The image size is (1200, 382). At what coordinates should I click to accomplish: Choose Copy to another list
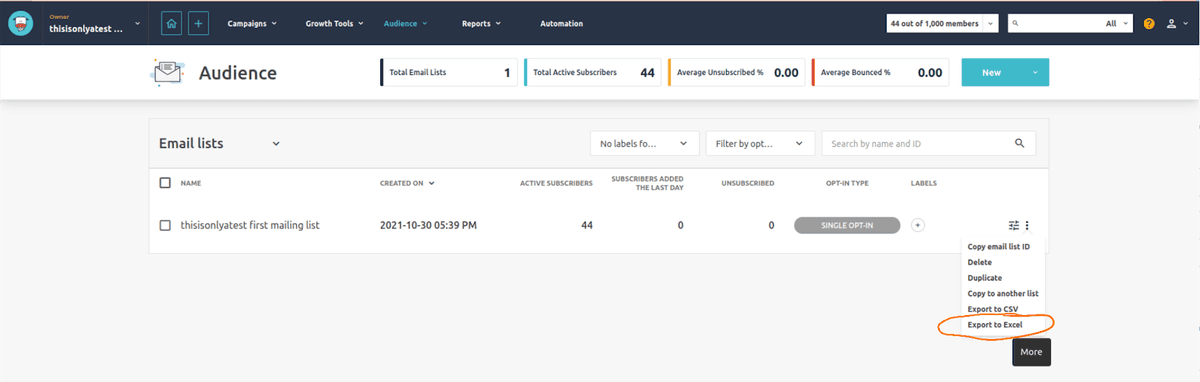coord(1003,293)
